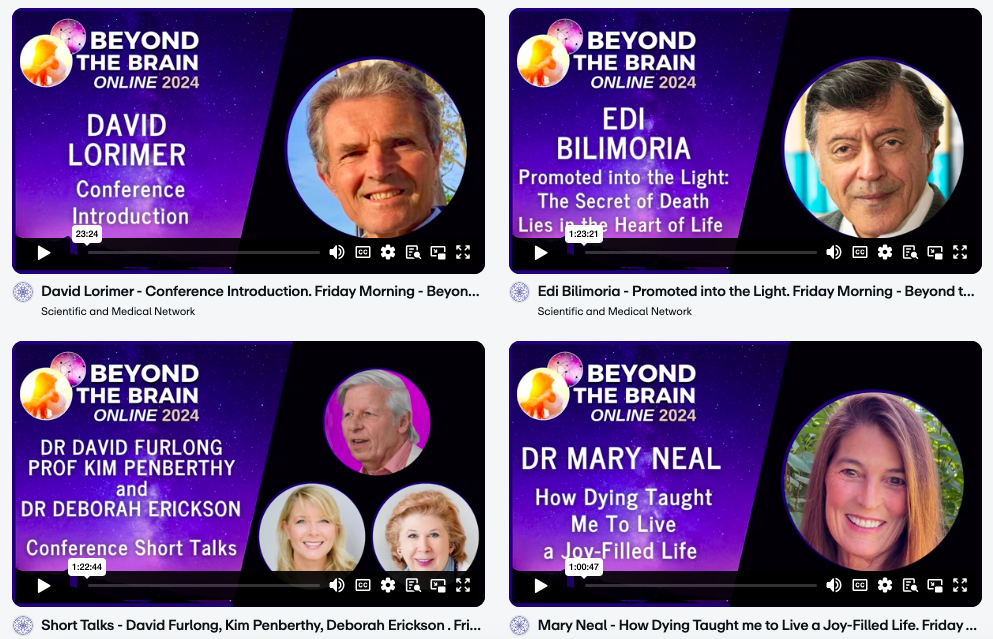Open Mary Neal How Dying Taught me title
This screenshot has width=993, height=639.
757,625
